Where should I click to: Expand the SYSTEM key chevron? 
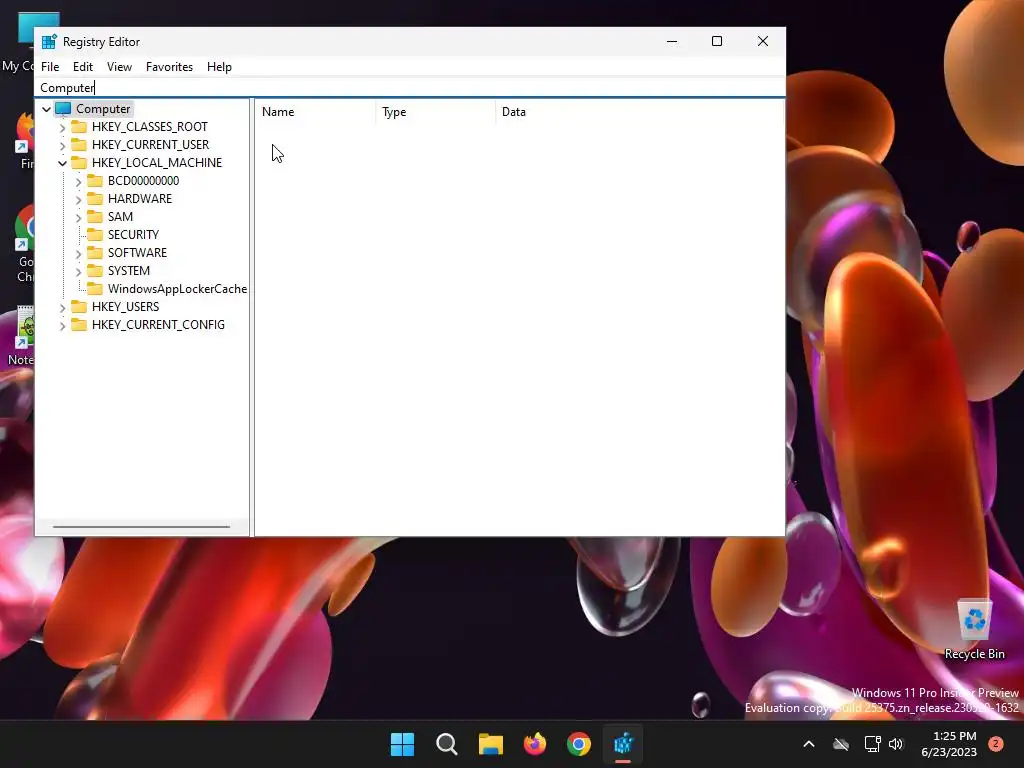pos(78,271)
